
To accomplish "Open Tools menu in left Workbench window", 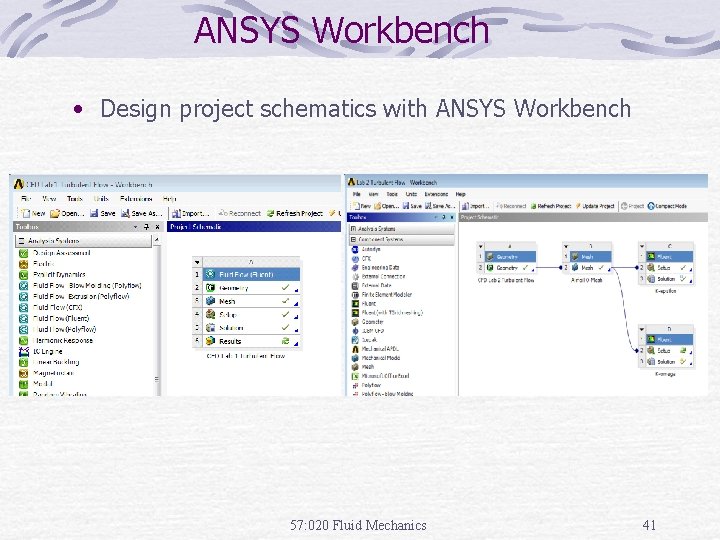I will [74, 199].
